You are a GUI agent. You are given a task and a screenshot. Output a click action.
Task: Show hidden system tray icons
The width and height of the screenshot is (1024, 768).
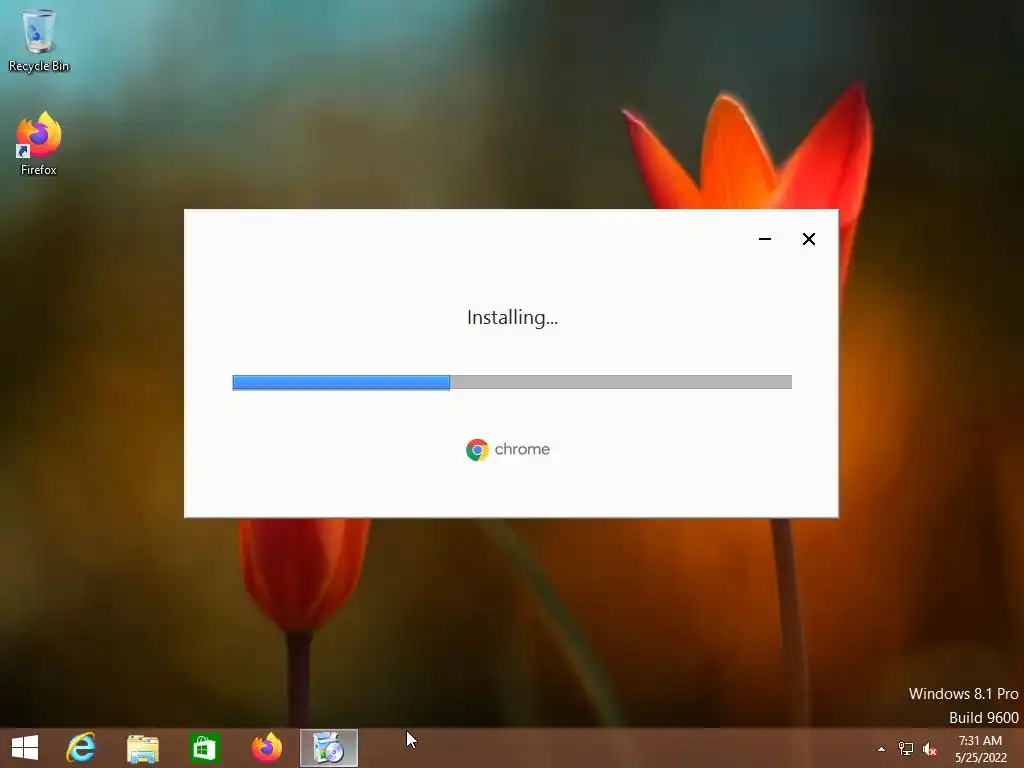881,749
